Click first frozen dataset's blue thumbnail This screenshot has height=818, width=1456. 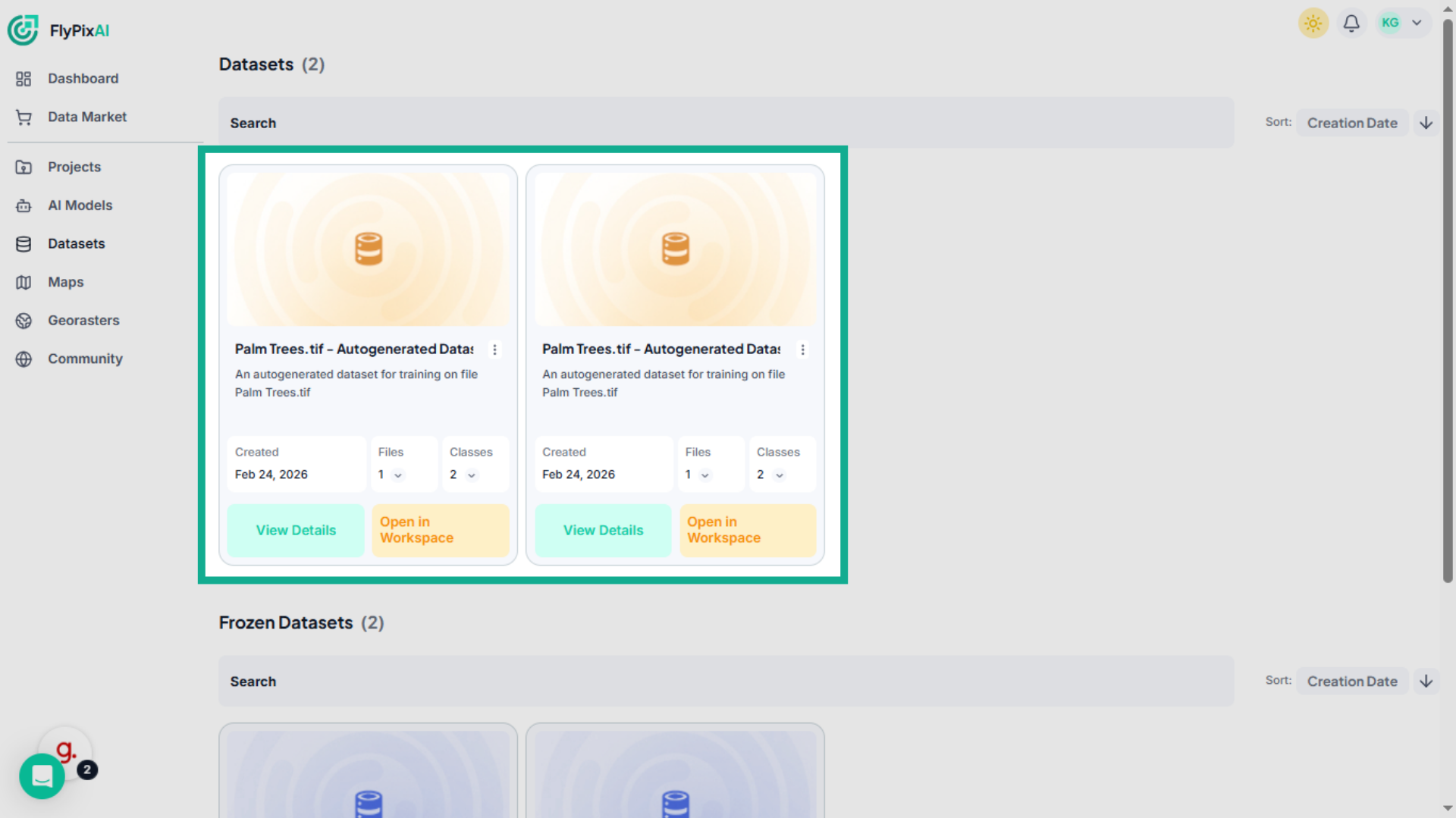tap(369, 774)
